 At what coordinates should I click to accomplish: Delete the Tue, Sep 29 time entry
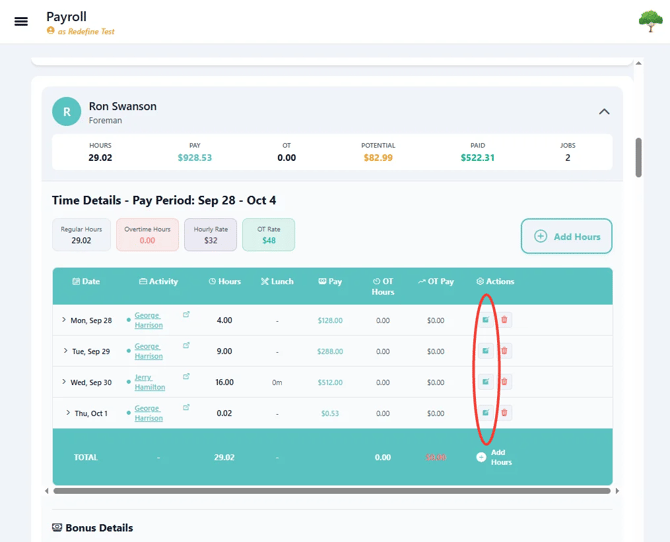[504, 351]
